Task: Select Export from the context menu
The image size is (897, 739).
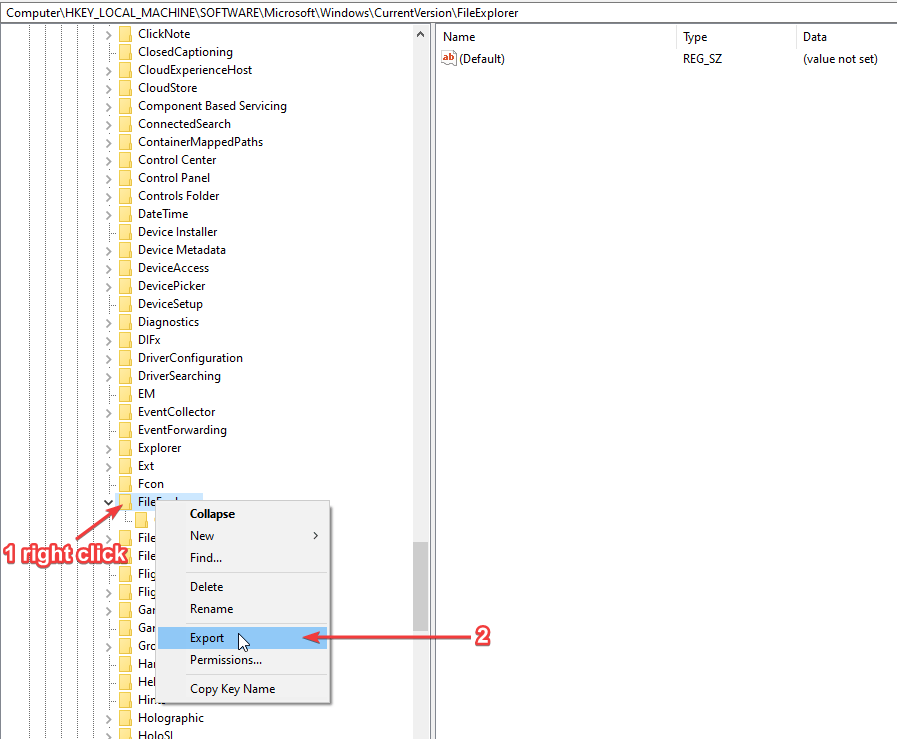Action: point(240,637)
